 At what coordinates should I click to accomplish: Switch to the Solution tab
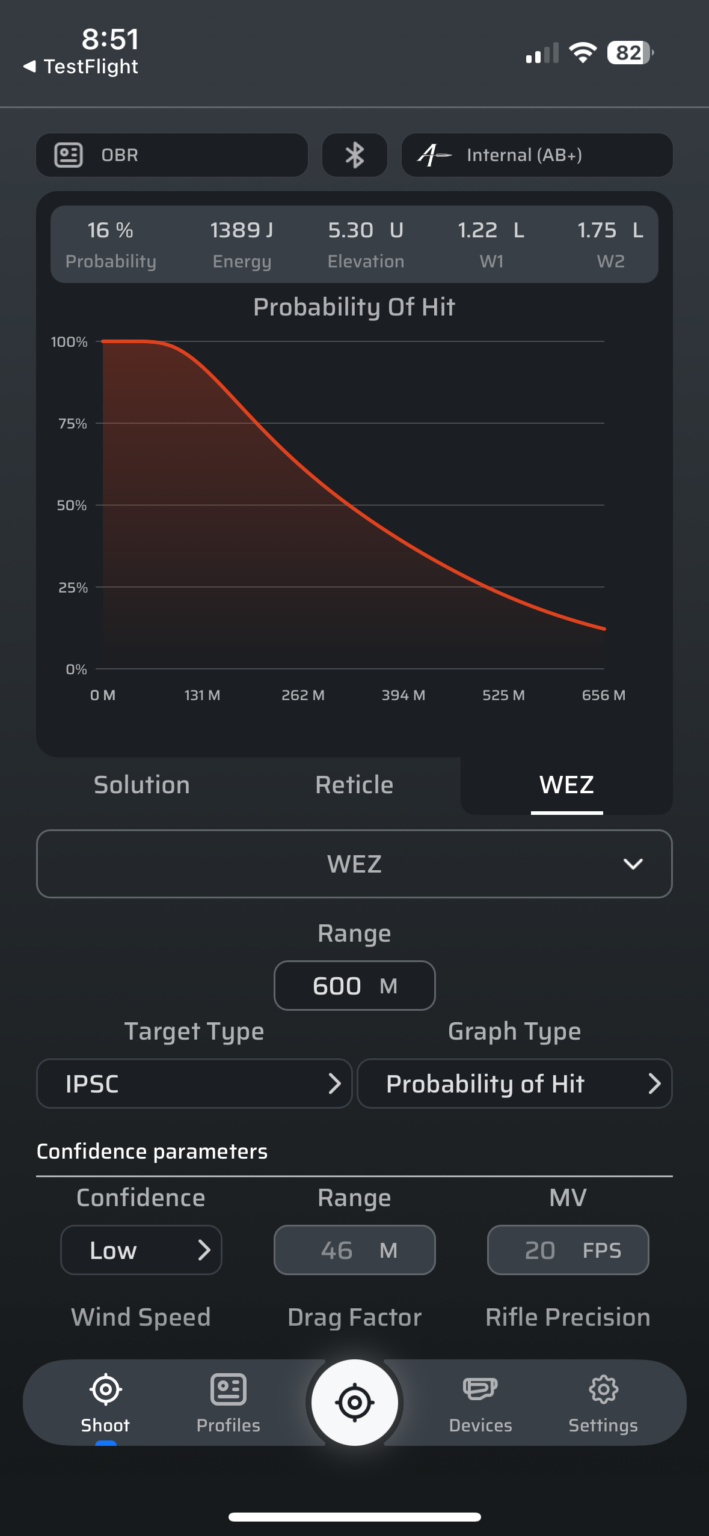point(141,785)
